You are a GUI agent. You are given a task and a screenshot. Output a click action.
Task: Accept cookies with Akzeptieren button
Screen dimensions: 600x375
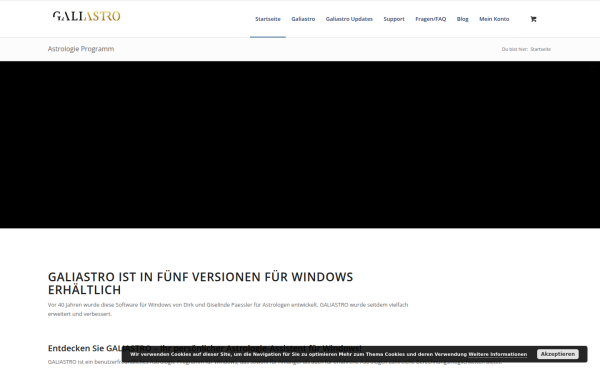558,354
